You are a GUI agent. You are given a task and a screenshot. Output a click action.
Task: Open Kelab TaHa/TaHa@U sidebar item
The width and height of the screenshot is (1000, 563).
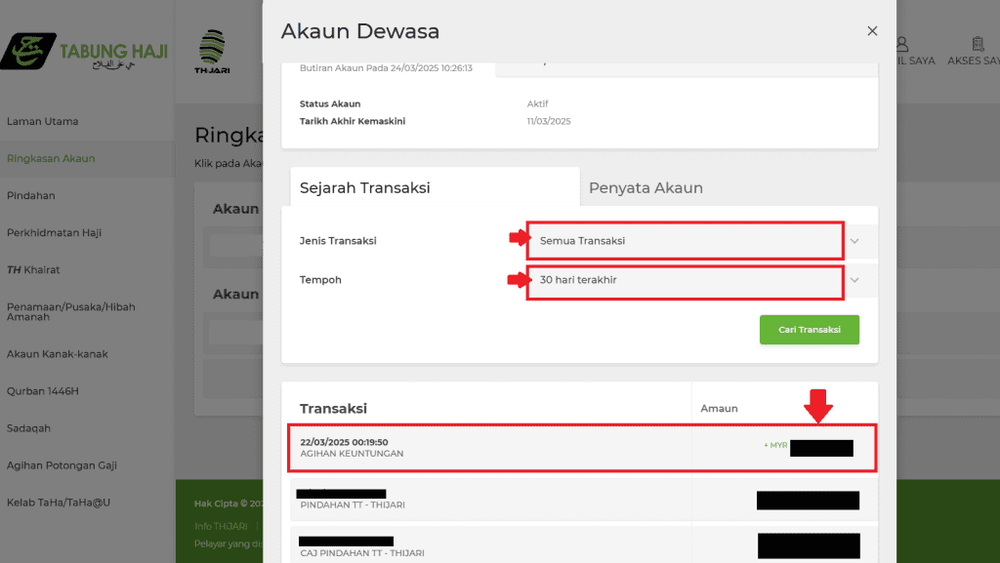[59, 502]
